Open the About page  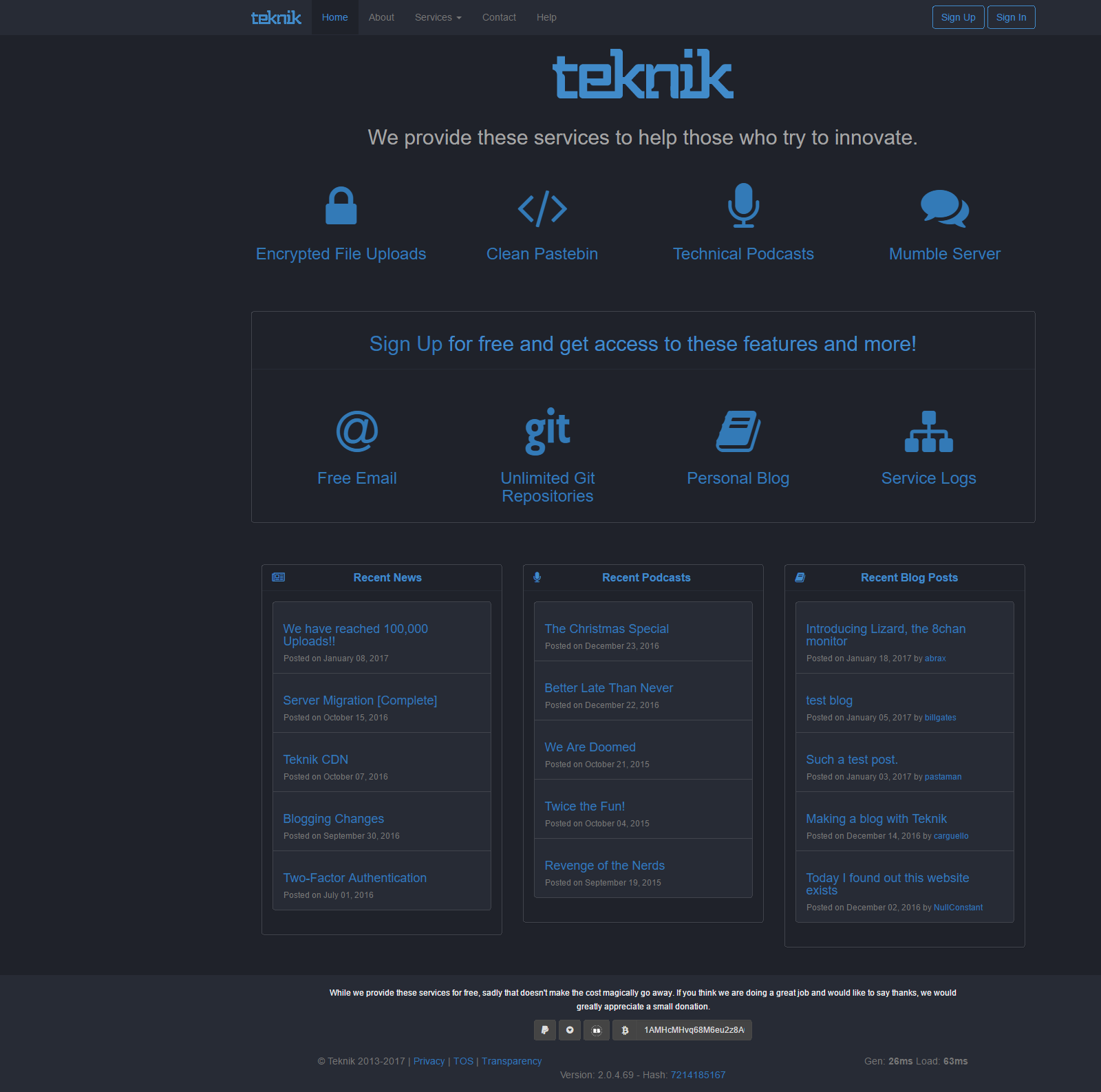click(381, 17)
